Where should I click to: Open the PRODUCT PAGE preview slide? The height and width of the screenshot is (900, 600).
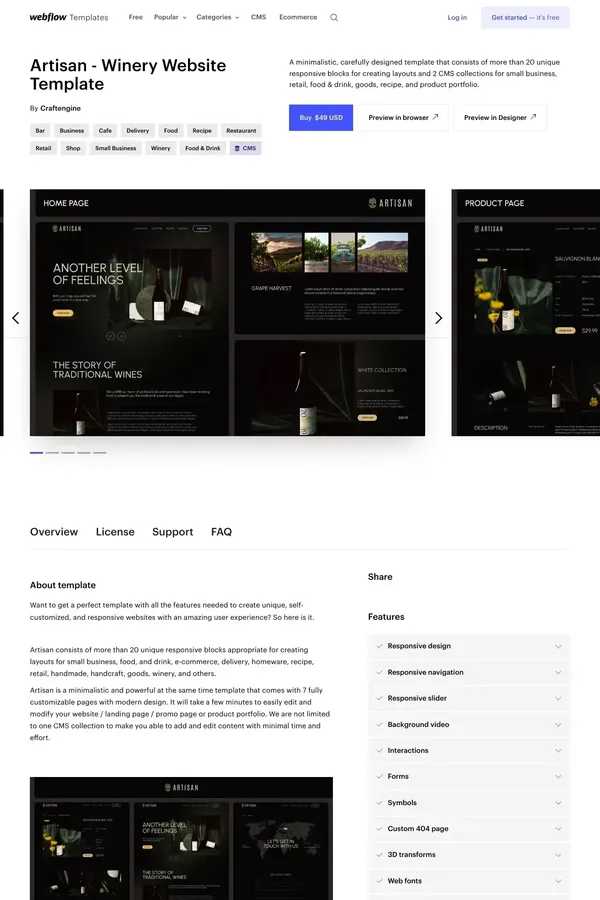click(526, 312)
